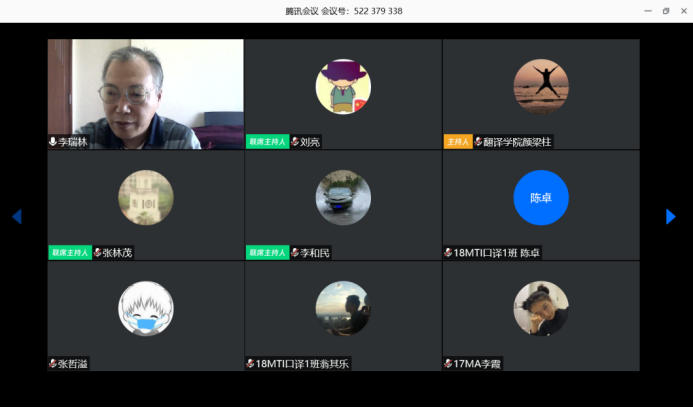The width and height of the screenshot is (693, 408).
Task: Click muted mic icon beside 17MA李霞
Action: (448, 363)
